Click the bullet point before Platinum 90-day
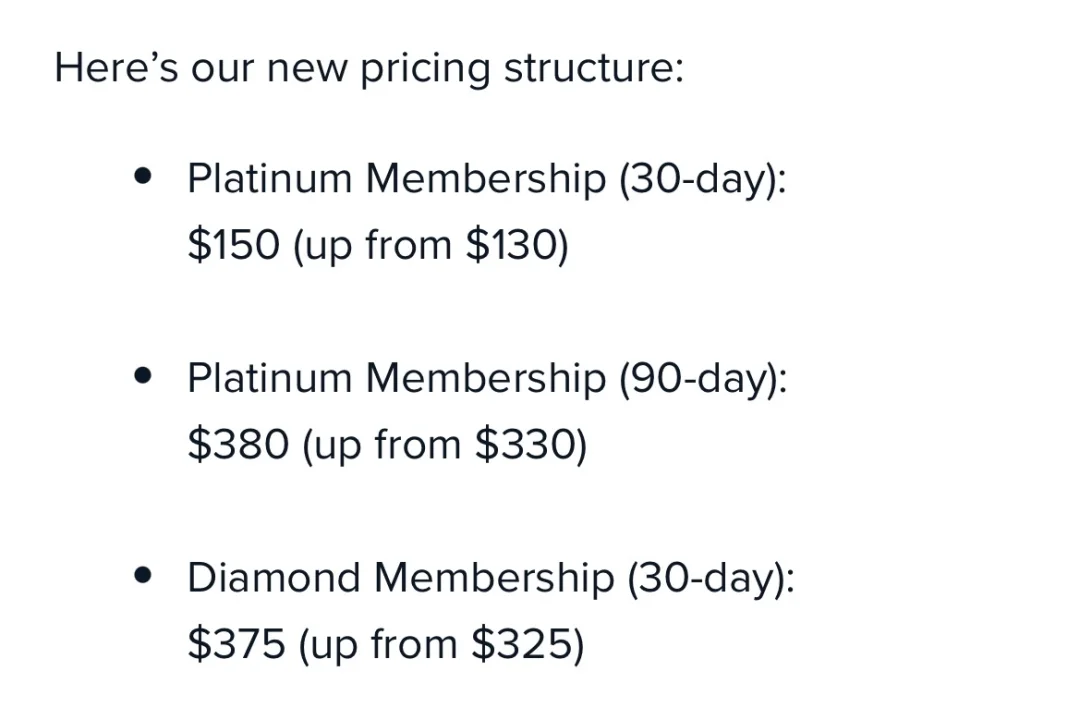 click(145, 377)
